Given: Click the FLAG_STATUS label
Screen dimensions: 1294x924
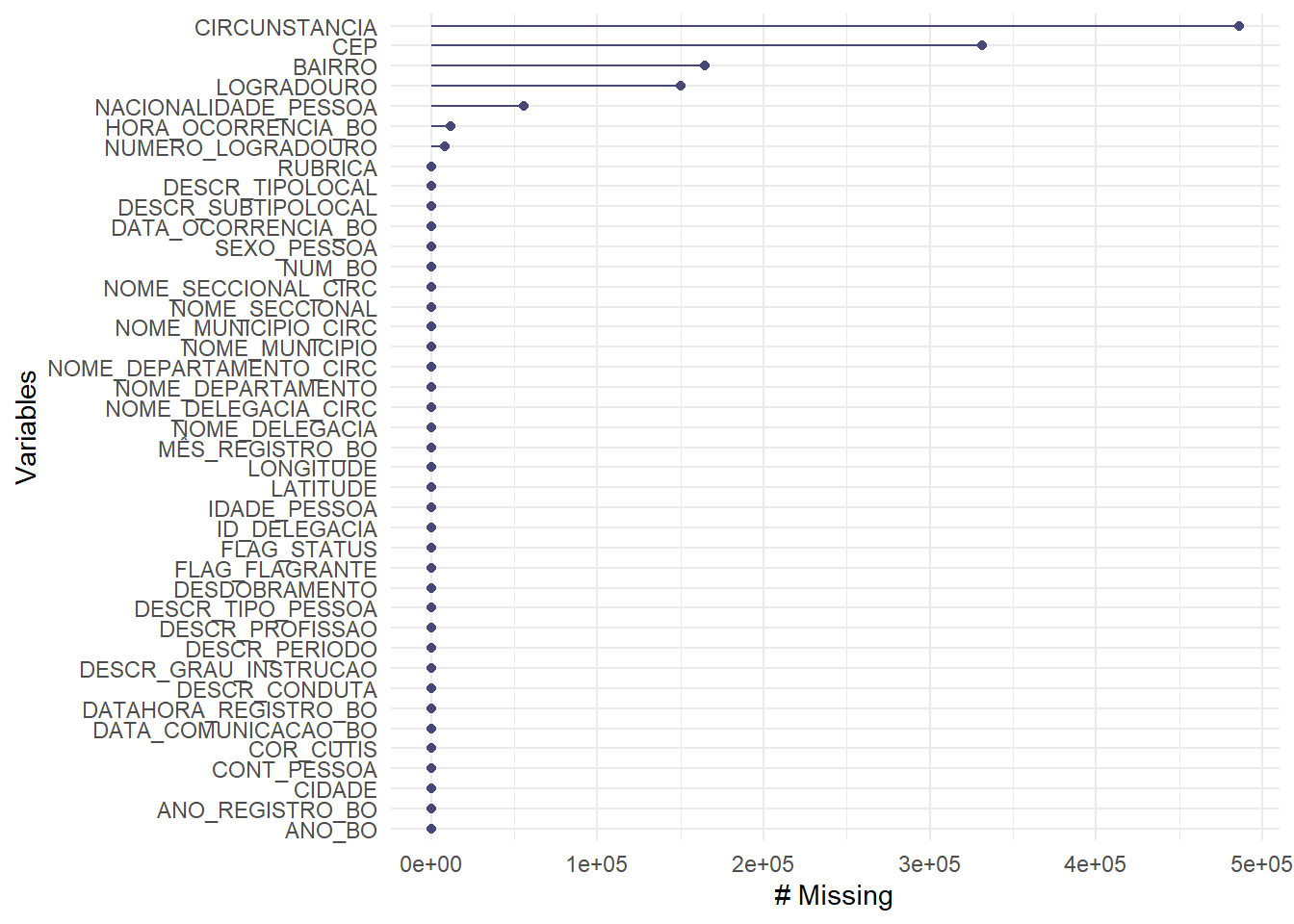Looking at the screenshot, I should tap(298, 550).
